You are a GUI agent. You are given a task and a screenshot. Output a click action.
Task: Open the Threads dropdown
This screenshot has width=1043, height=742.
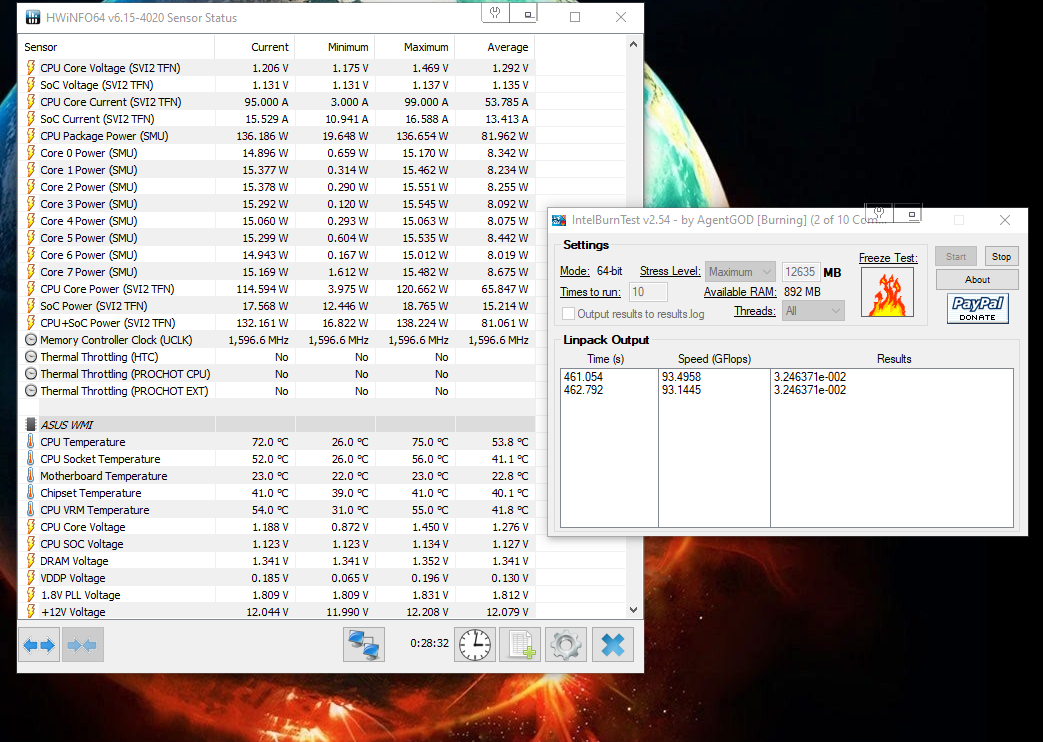click(x=813, y=311)
